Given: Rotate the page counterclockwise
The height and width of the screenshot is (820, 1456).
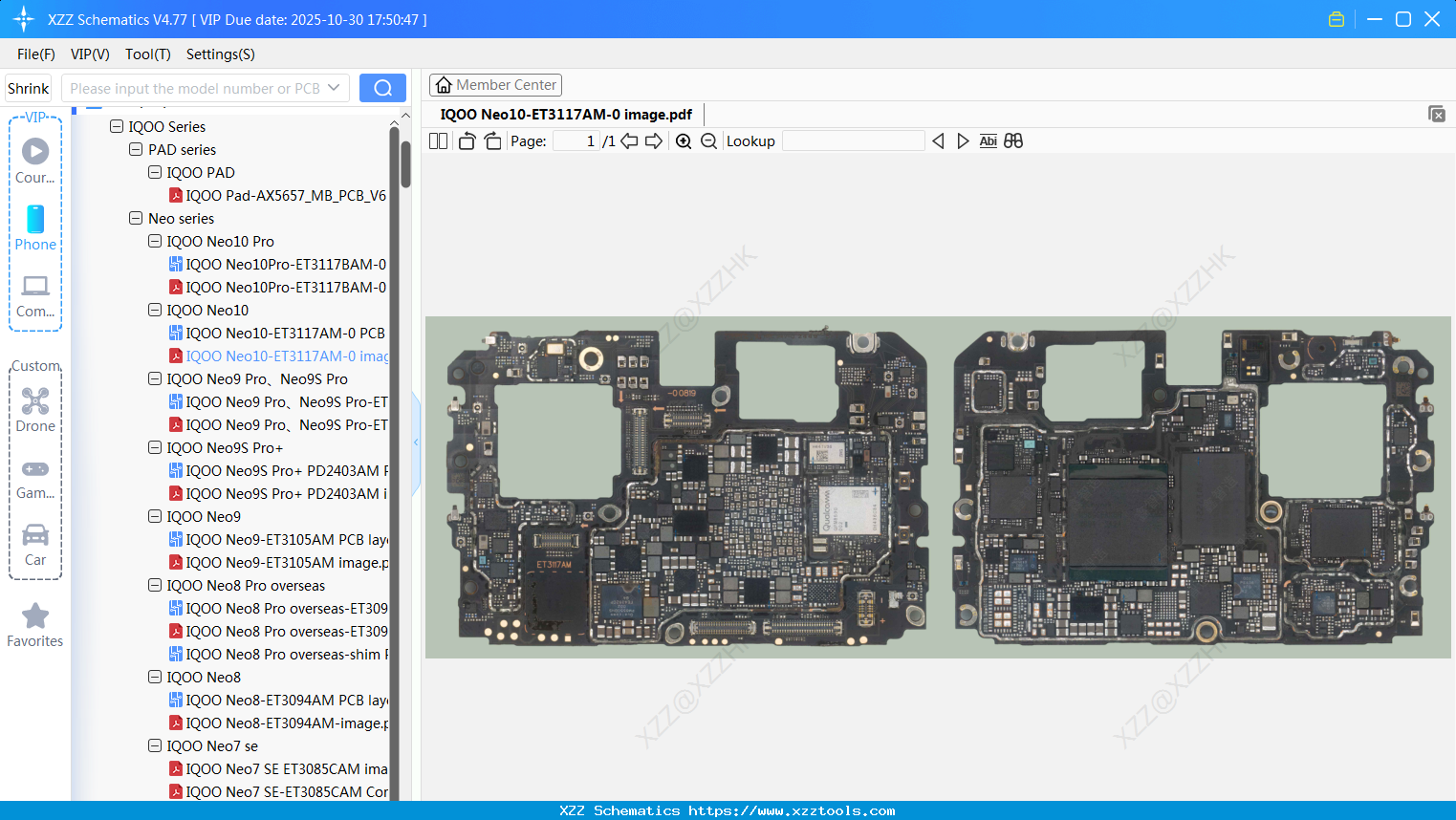Looking at the screenshot, I should coord(467,140).
